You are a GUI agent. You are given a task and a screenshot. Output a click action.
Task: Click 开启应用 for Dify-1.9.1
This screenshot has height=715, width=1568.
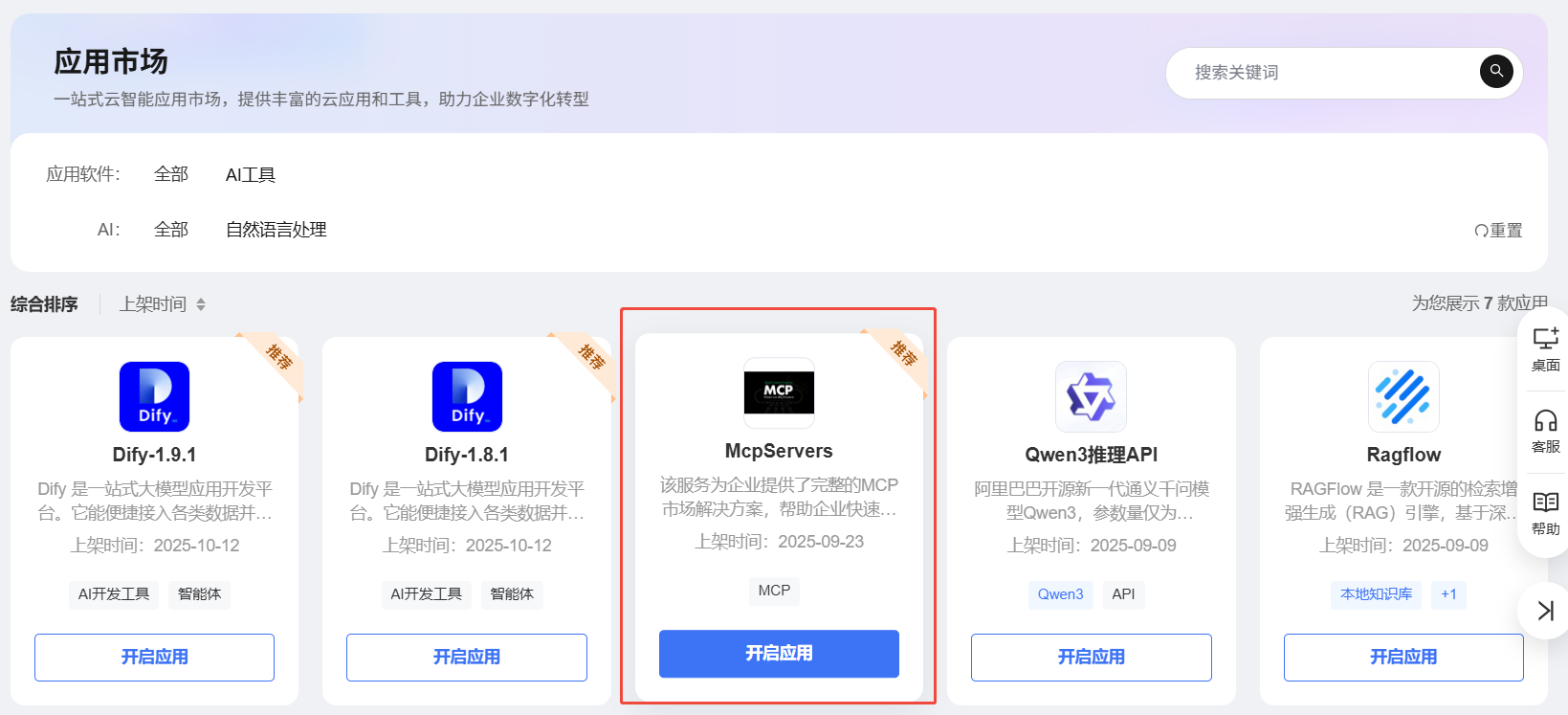coord(154,658)
